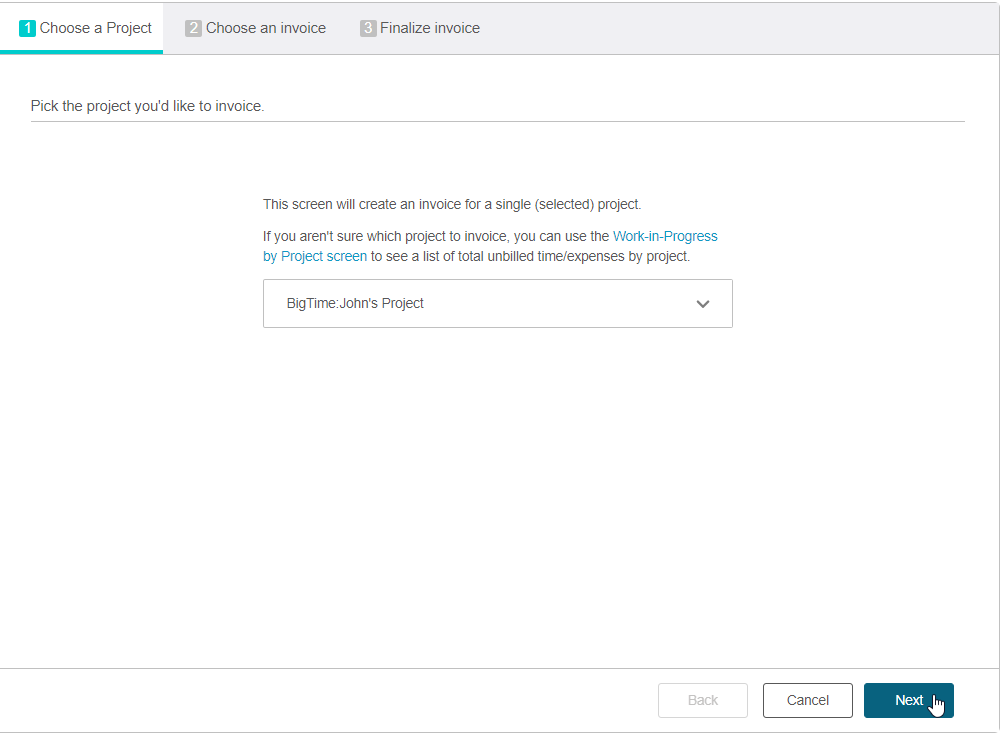Cancel the invoice wizard
This screenshot has width=1005, height=736.
[808, 701]
